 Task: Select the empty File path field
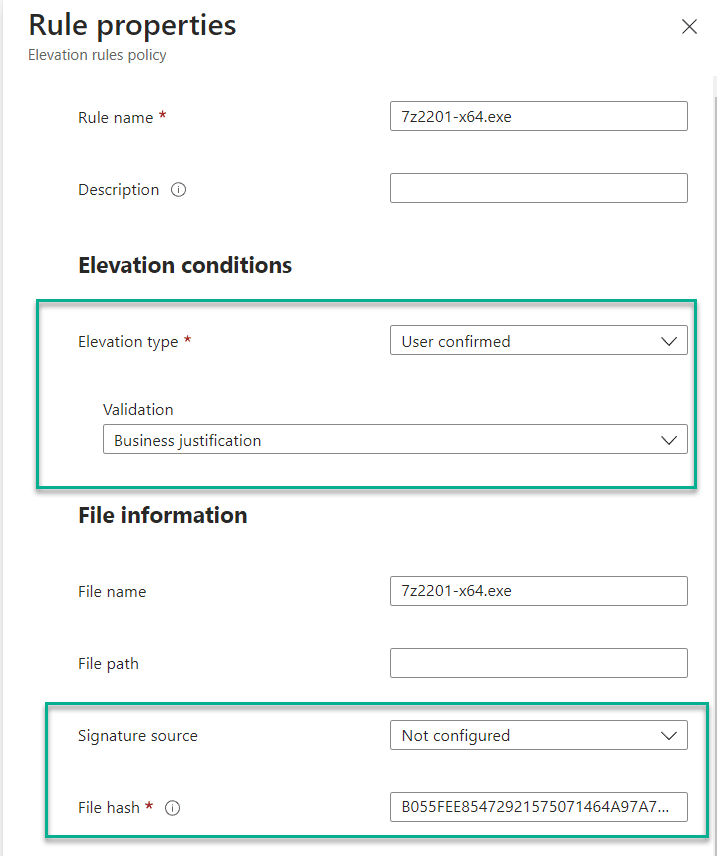[538, 663]
